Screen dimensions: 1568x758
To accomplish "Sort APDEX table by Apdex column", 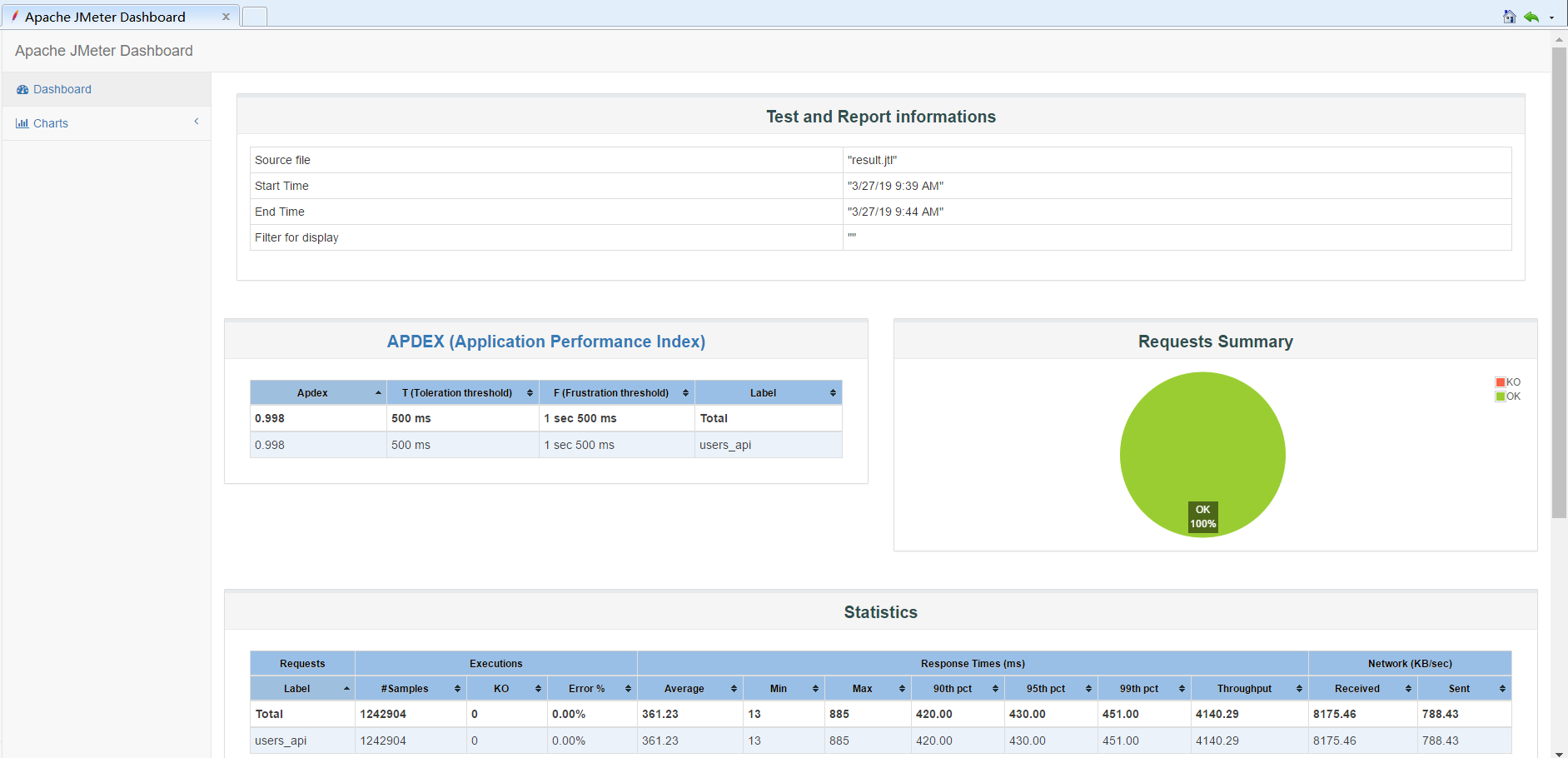I will coord(318,392).
